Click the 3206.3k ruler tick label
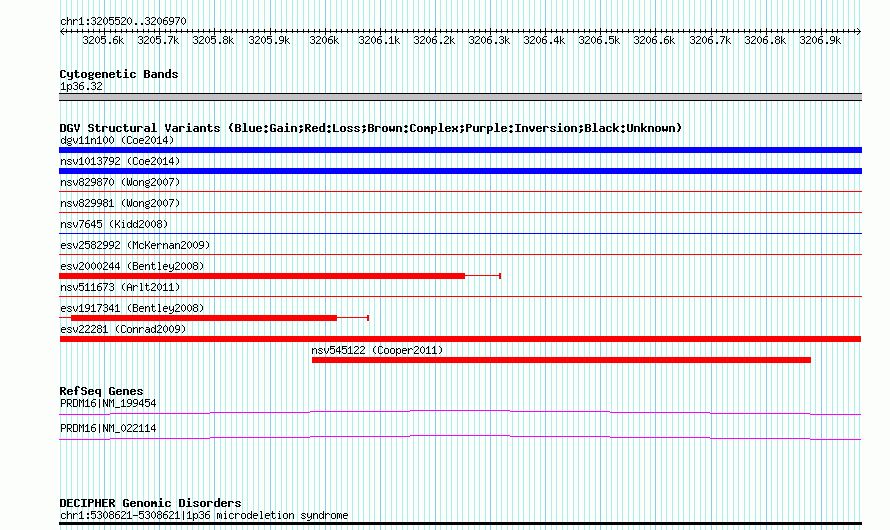The image size is (890, 530). [489, 40]
